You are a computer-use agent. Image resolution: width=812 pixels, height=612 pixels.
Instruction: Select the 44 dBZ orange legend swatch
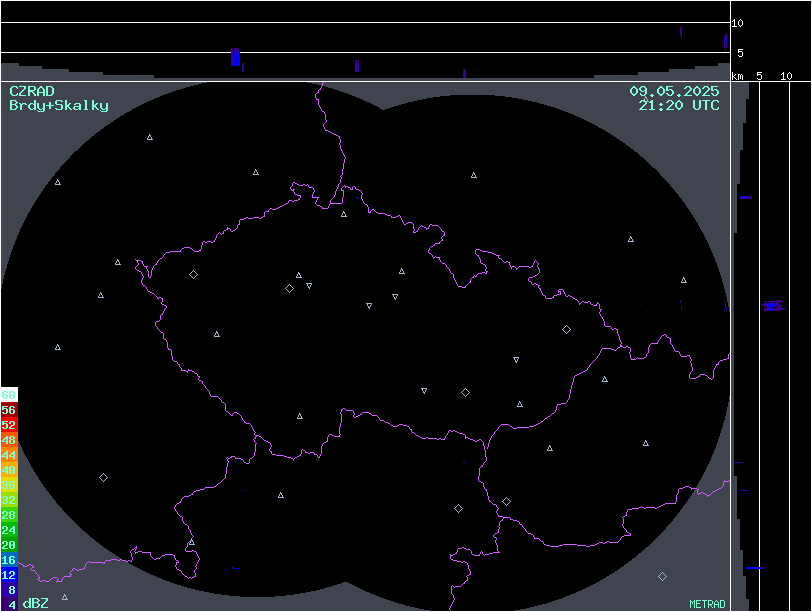coord(9,455)
